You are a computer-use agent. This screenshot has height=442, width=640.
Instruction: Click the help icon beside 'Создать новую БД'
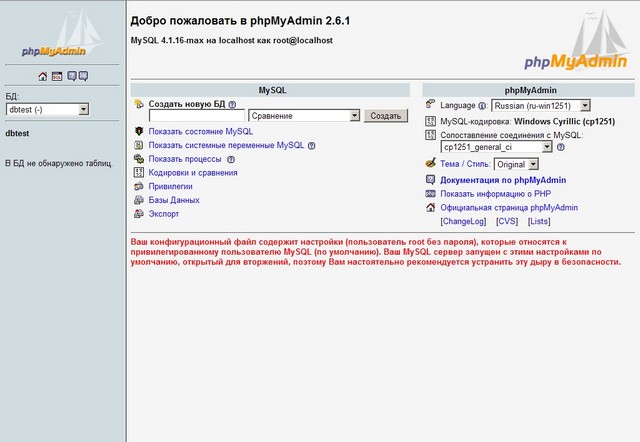tap(232, 104)
